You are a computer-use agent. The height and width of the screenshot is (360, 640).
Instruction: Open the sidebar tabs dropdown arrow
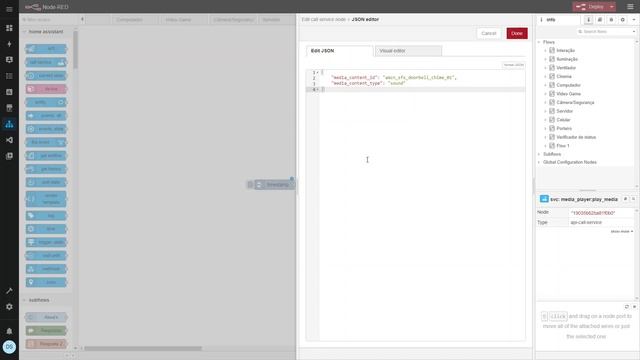click(634, 20)
